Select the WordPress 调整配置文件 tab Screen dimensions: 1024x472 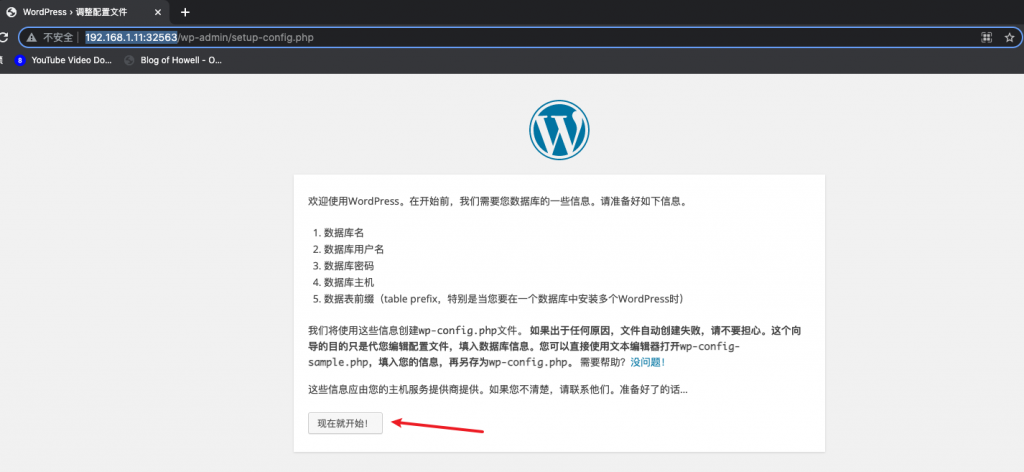pos(83,12)
